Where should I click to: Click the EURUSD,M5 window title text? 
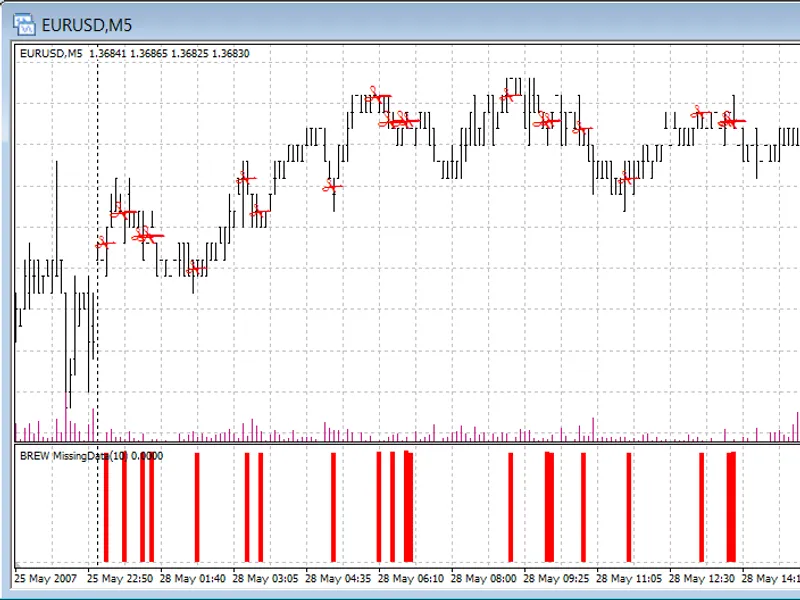pyautogui.click(x=87, y=25)
